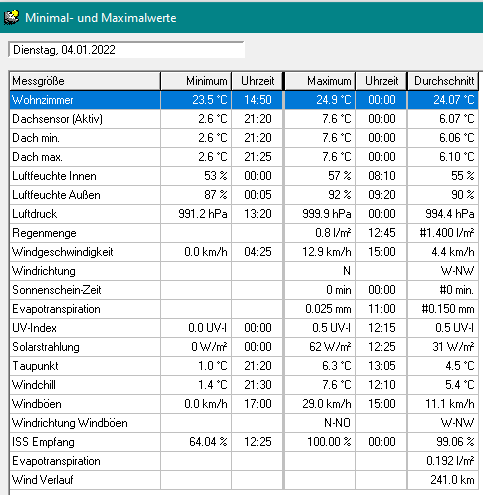Select the Sonnenschein-Zeit row
The height and width of the screenshot is (495, 483).
[x=244, y=290]
